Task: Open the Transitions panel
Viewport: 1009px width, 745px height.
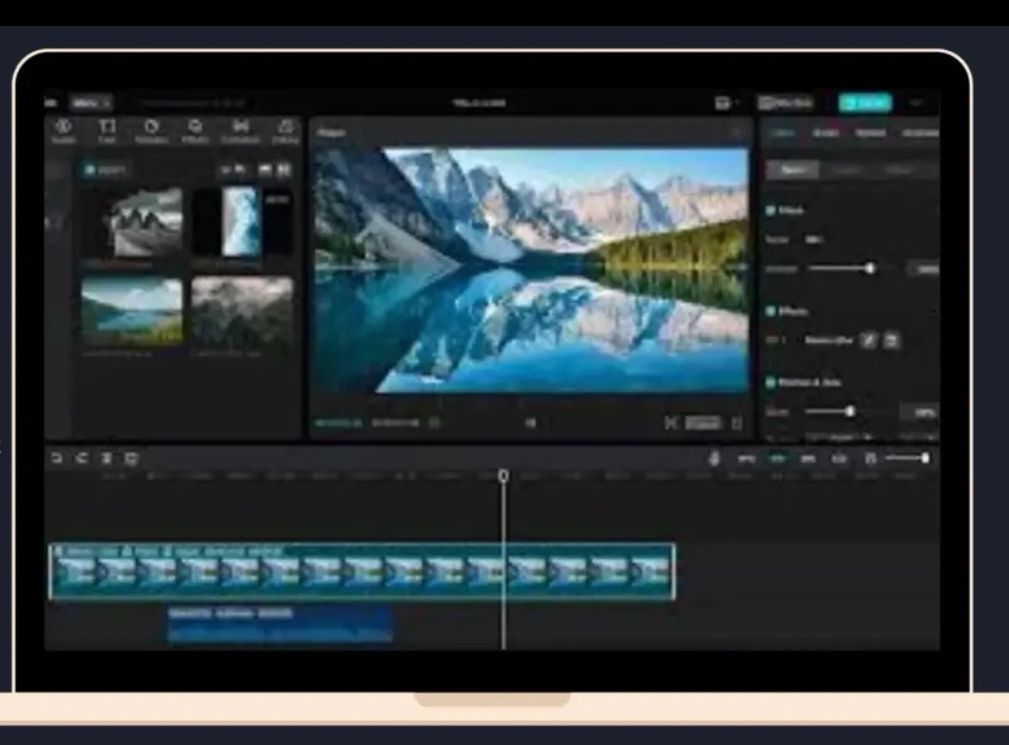Action: (x=240, y=132)
